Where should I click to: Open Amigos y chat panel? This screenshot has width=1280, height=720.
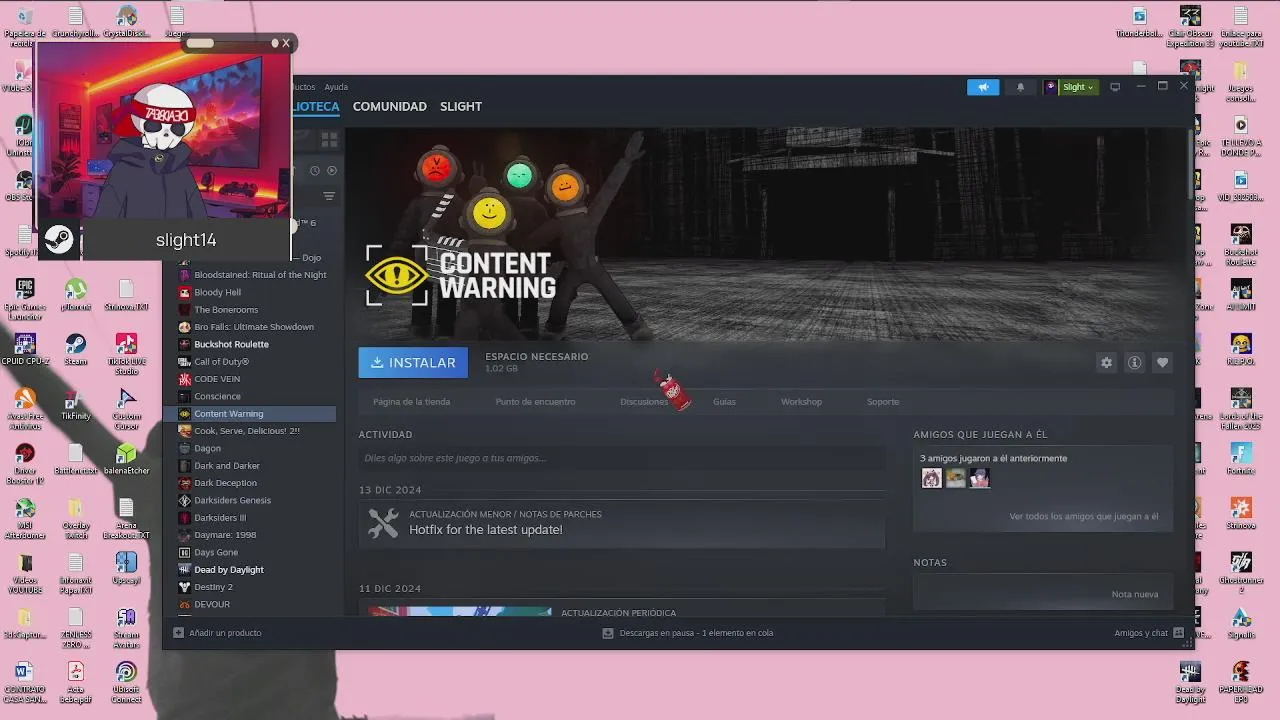(x=1149, y=633)
